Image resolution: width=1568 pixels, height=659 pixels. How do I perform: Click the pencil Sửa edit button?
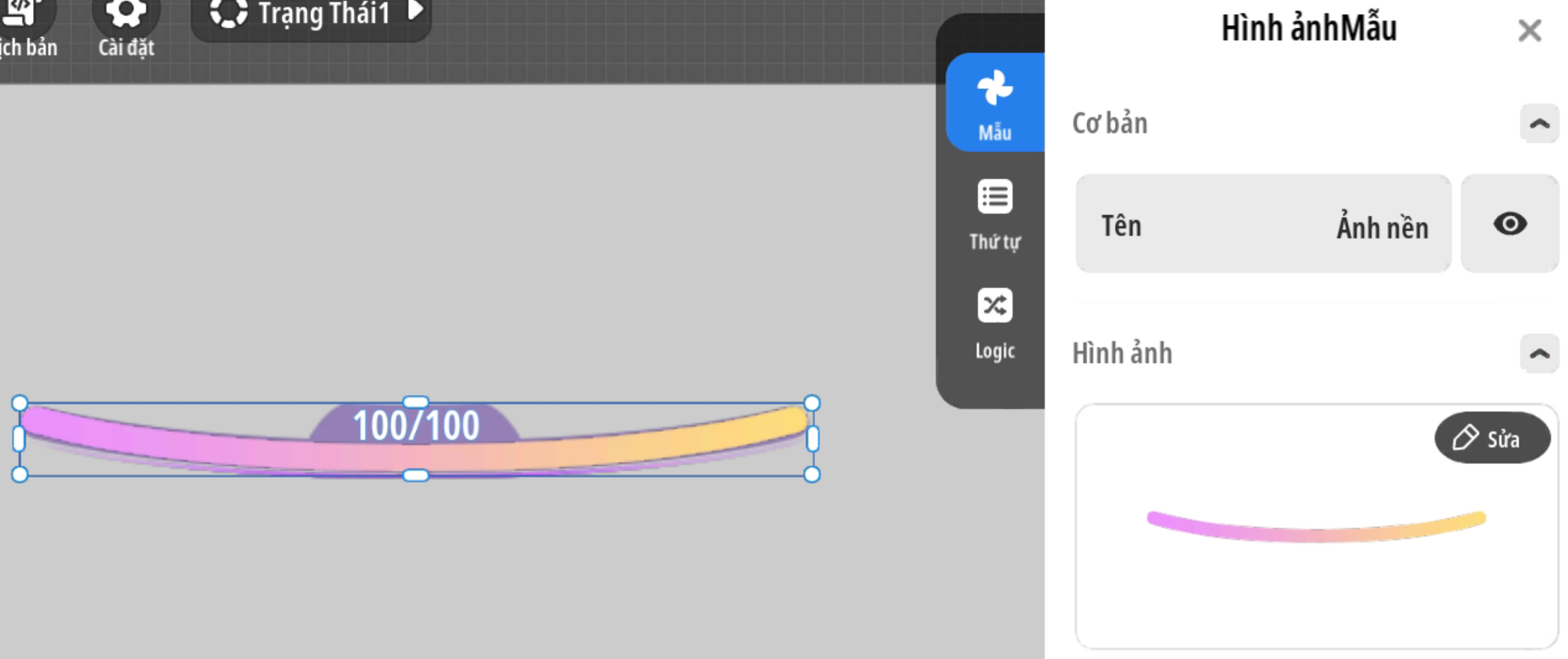point(1491,438)
